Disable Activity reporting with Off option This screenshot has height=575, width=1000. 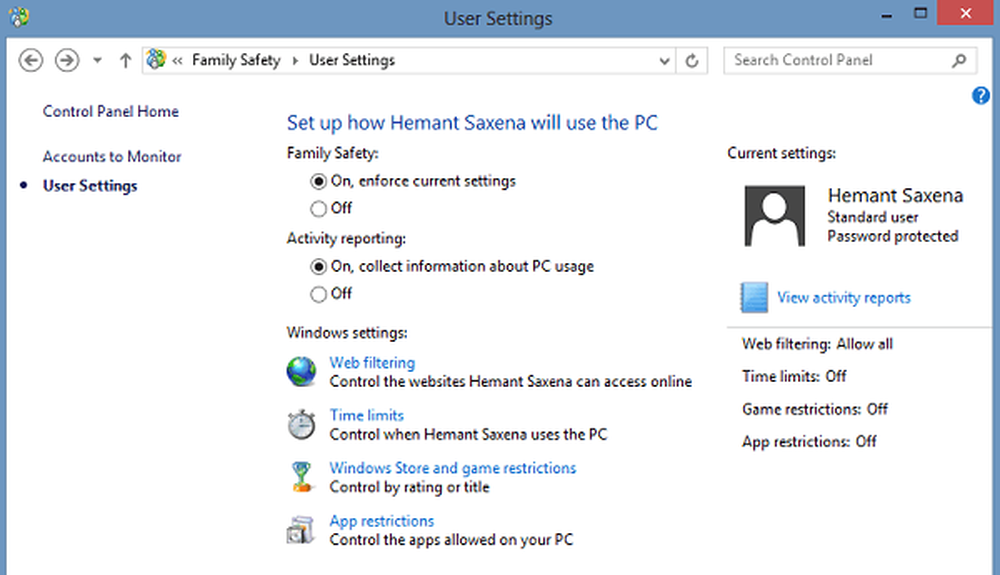319,294
